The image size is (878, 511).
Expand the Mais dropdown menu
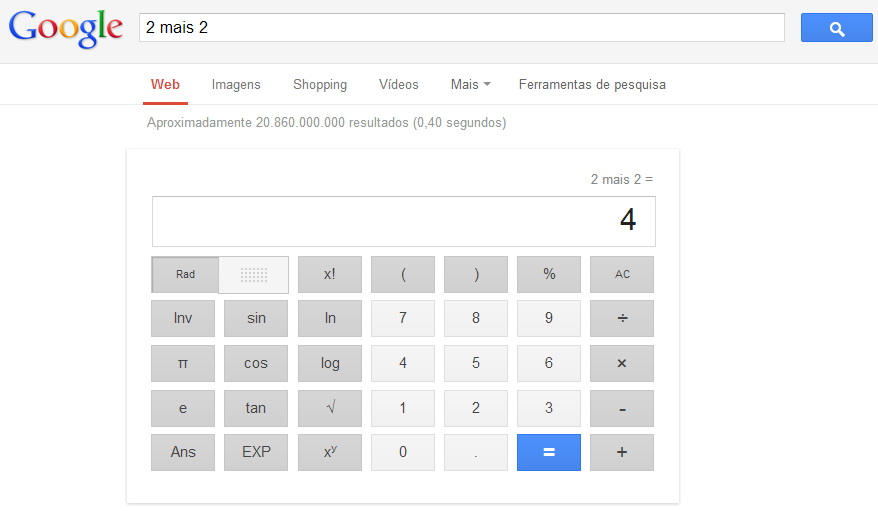[x=470, y=85]
